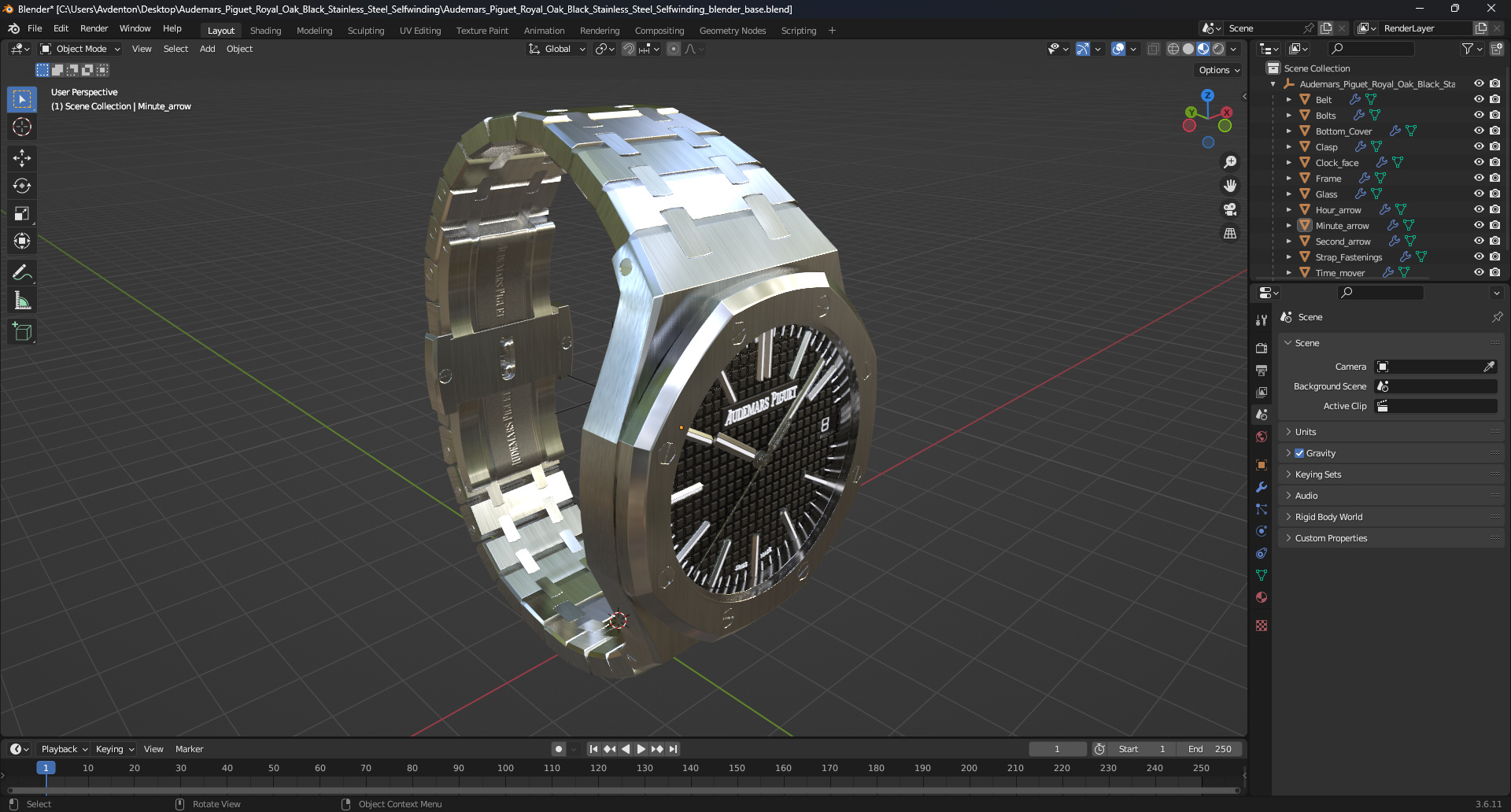Open the Texture properties tab
1511x812 pixels.
[x=1262, y=626]
